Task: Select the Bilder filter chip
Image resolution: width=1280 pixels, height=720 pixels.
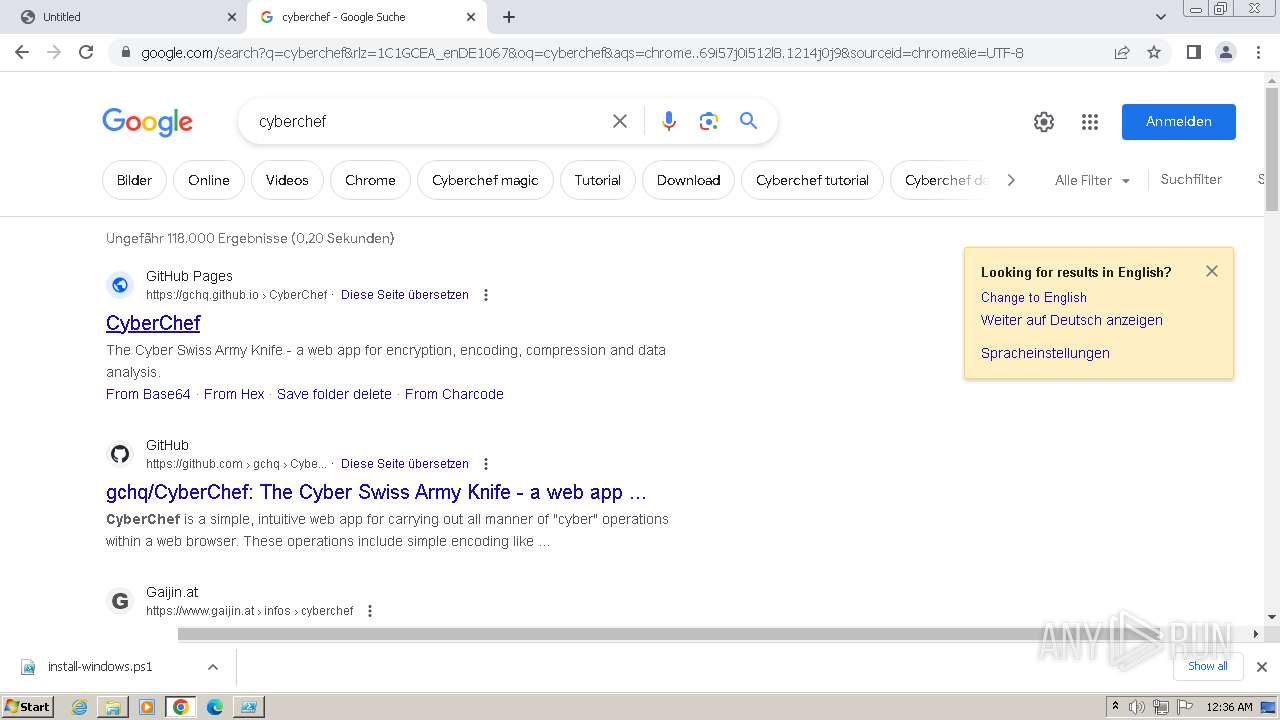Action: point(134,180)
